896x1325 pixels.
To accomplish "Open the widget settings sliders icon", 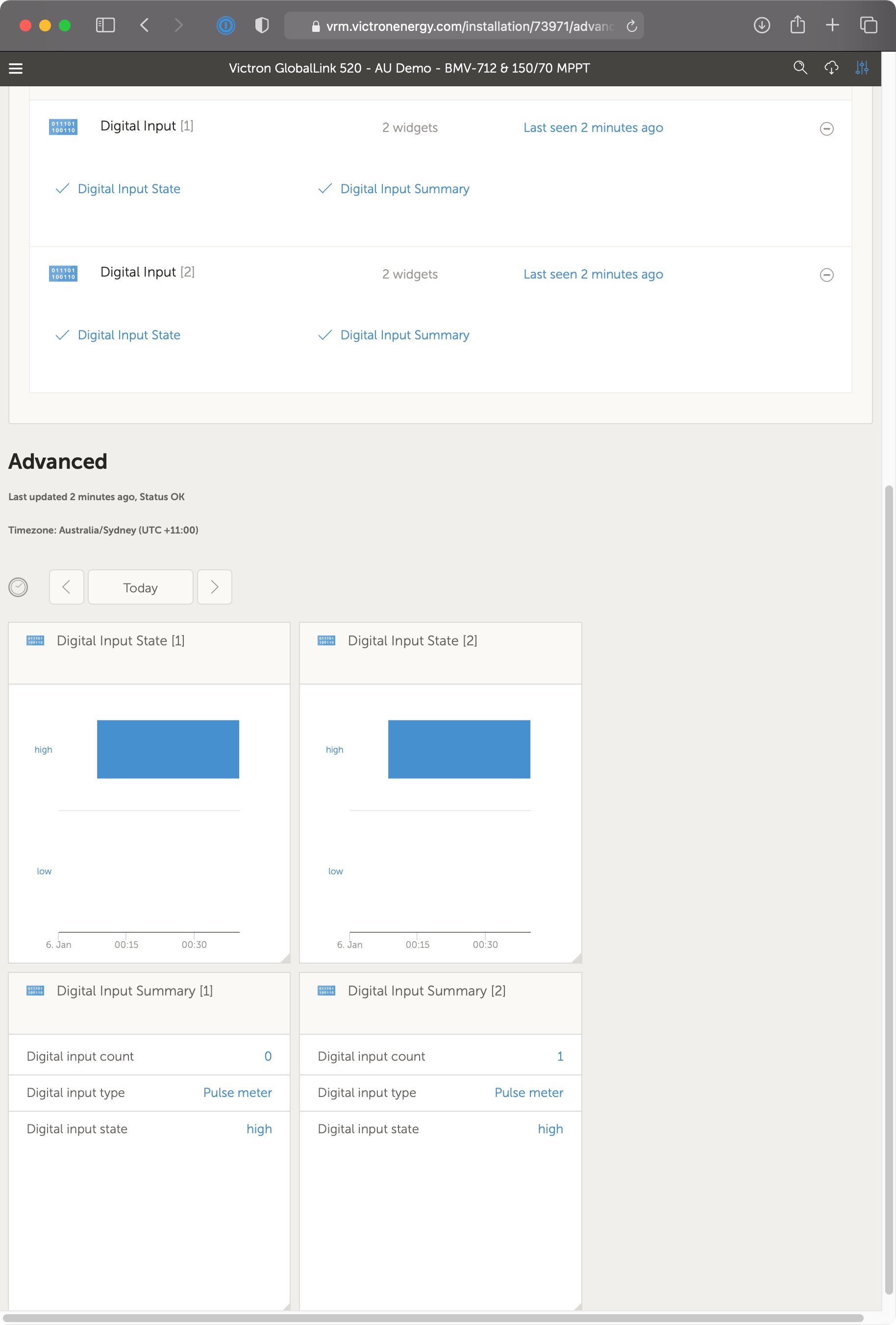I will (x=861, y=68).
